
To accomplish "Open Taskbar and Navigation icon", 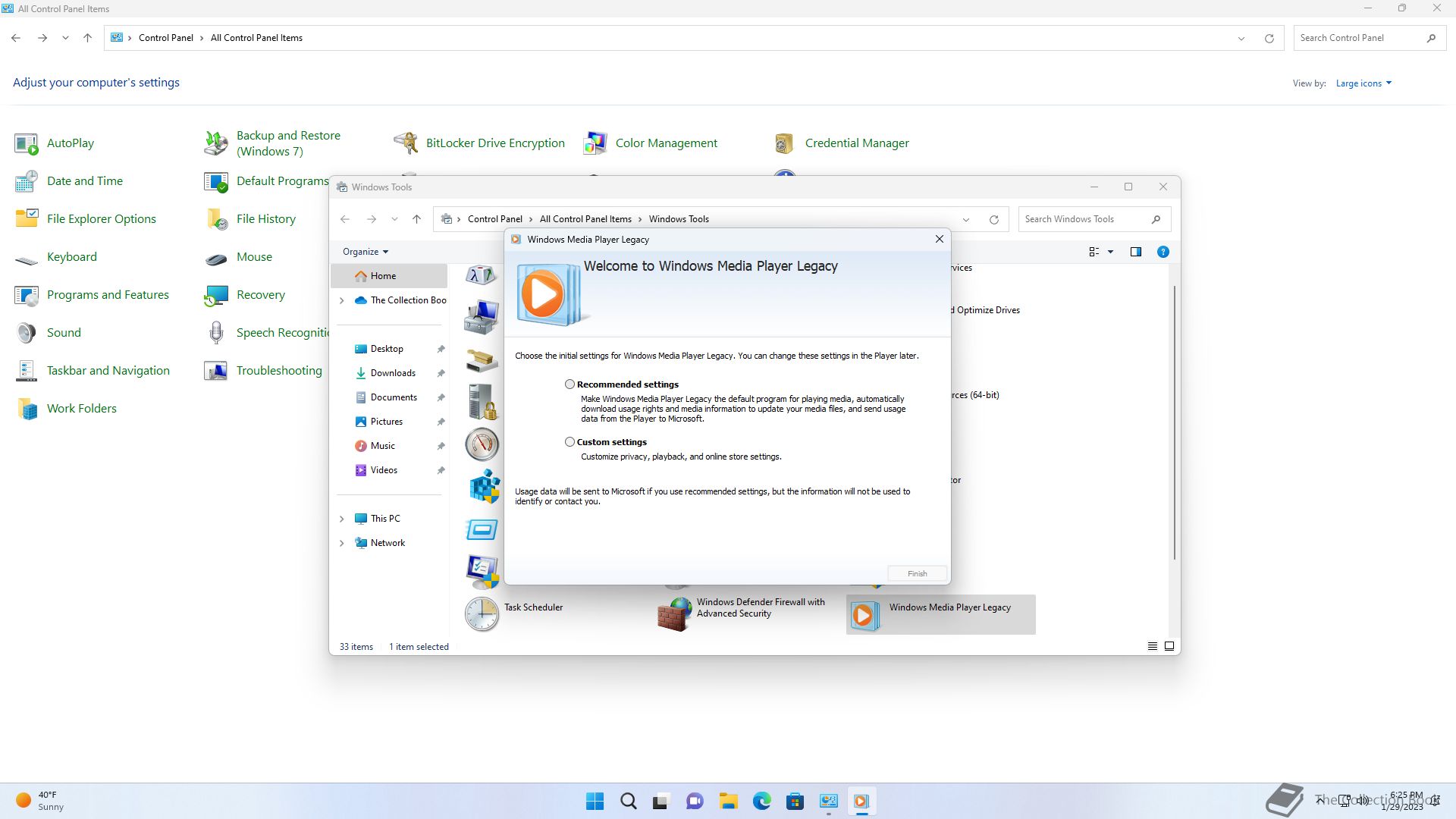I will click(27, 371).
